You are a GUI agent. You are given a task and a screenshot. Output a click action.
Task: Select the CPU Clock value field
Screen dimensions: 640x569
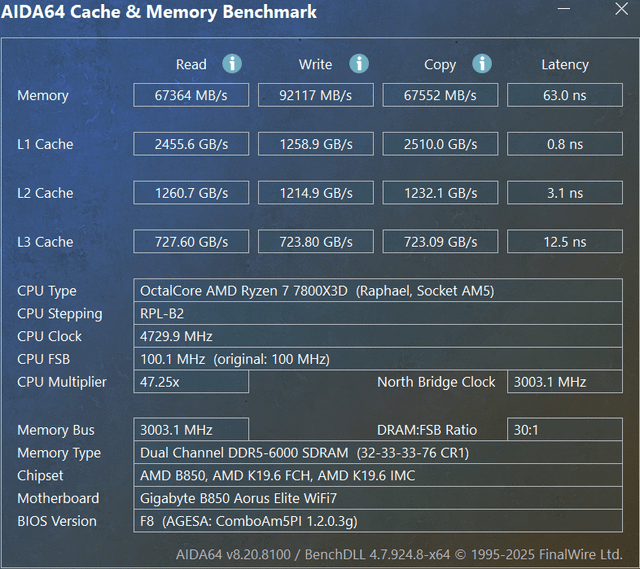(x=386, y=336)
